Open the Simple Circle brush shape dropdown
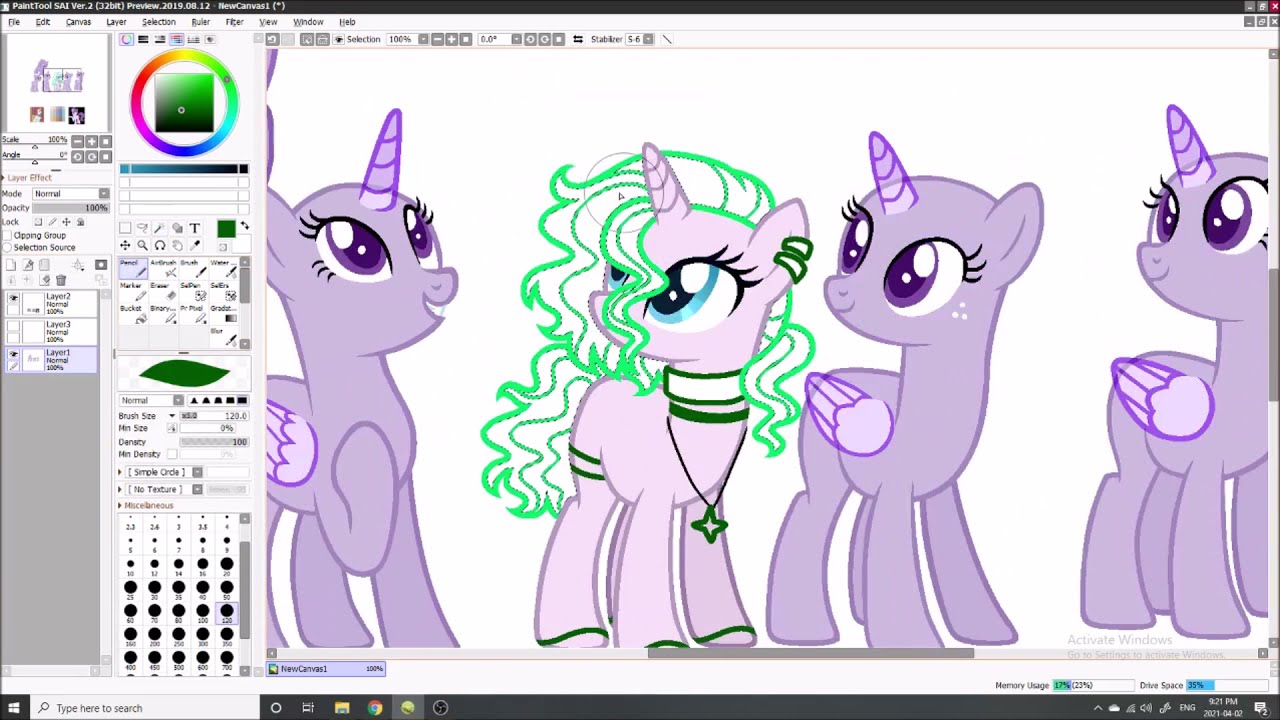This screenshot has height=720, width=1280. pyautogui.click(x=197, y=472)
